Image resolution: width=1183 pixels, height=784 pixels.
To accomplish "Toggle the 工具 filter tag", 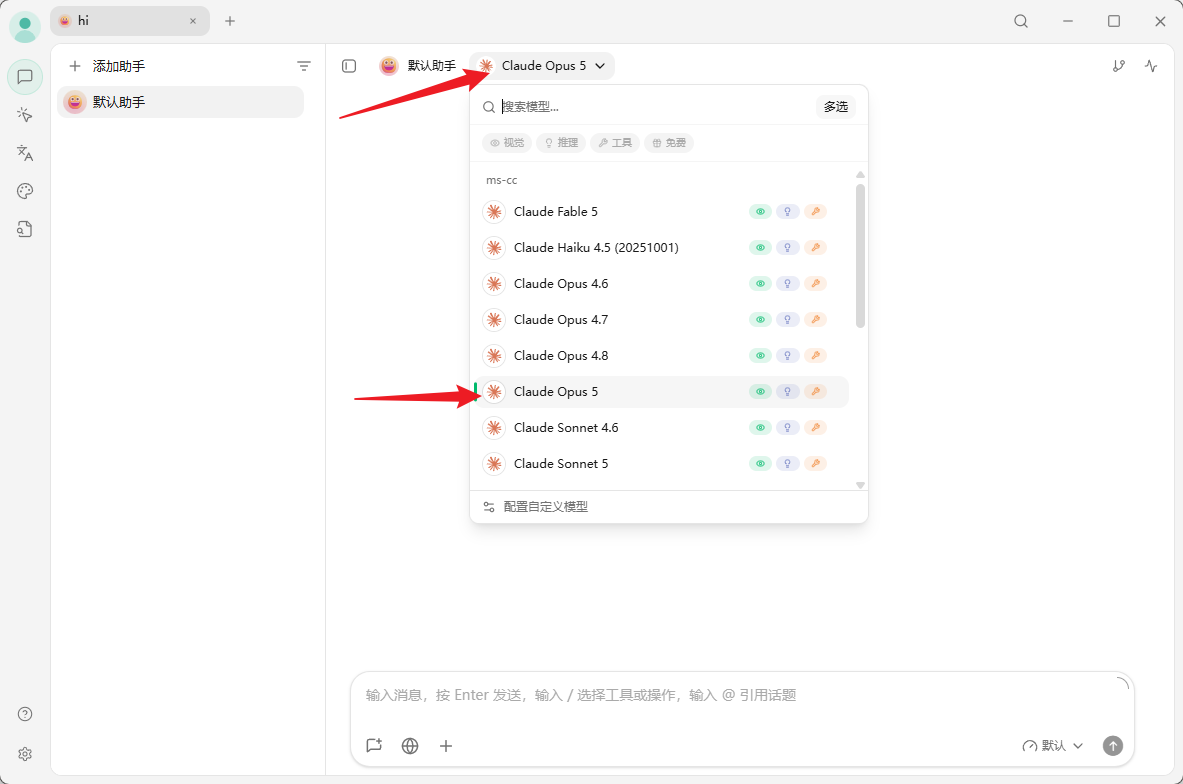I will [x=615, y=143].
